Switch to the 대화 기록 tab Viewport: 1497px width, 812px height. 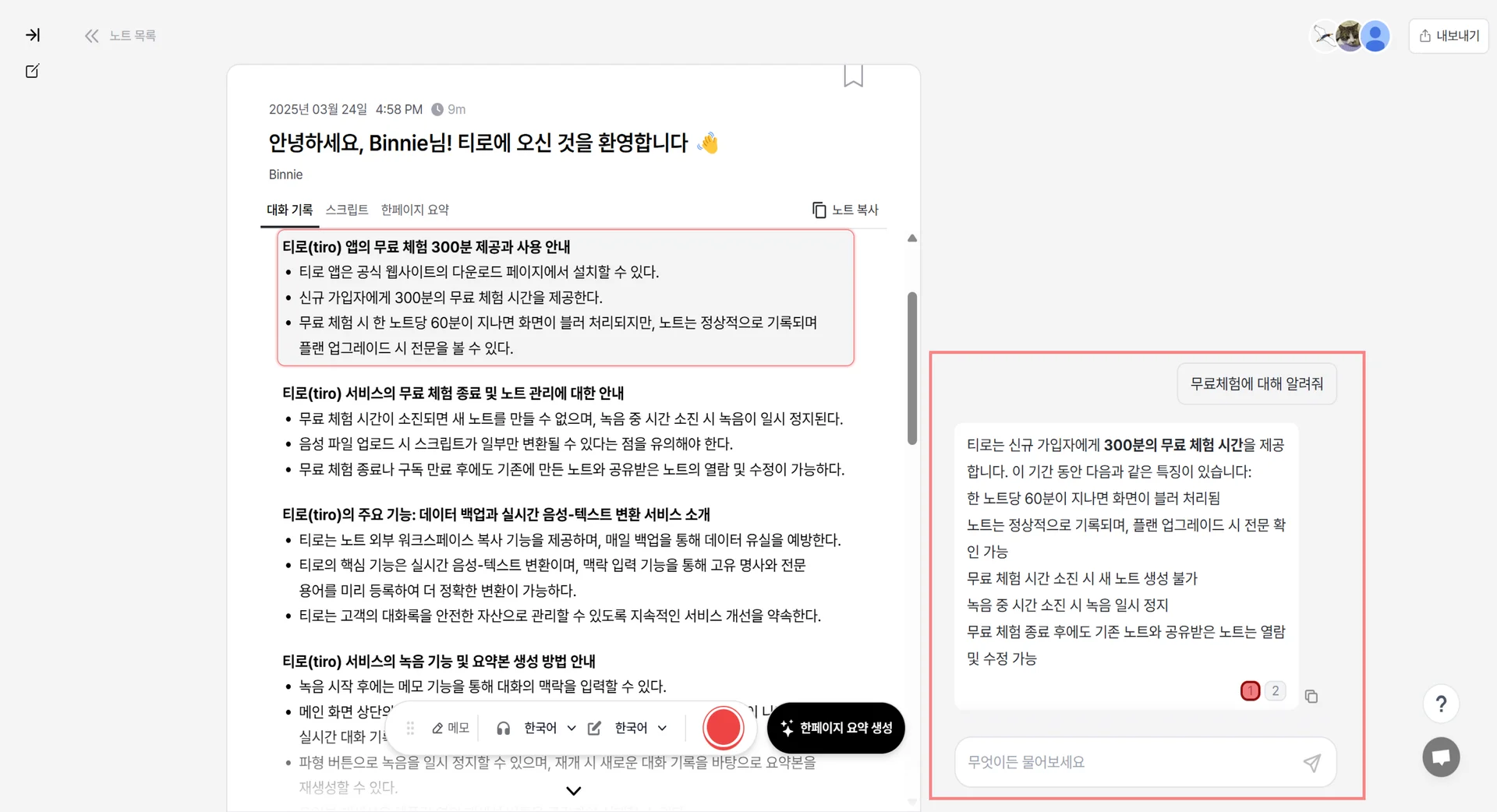click(x=290, y=210)
